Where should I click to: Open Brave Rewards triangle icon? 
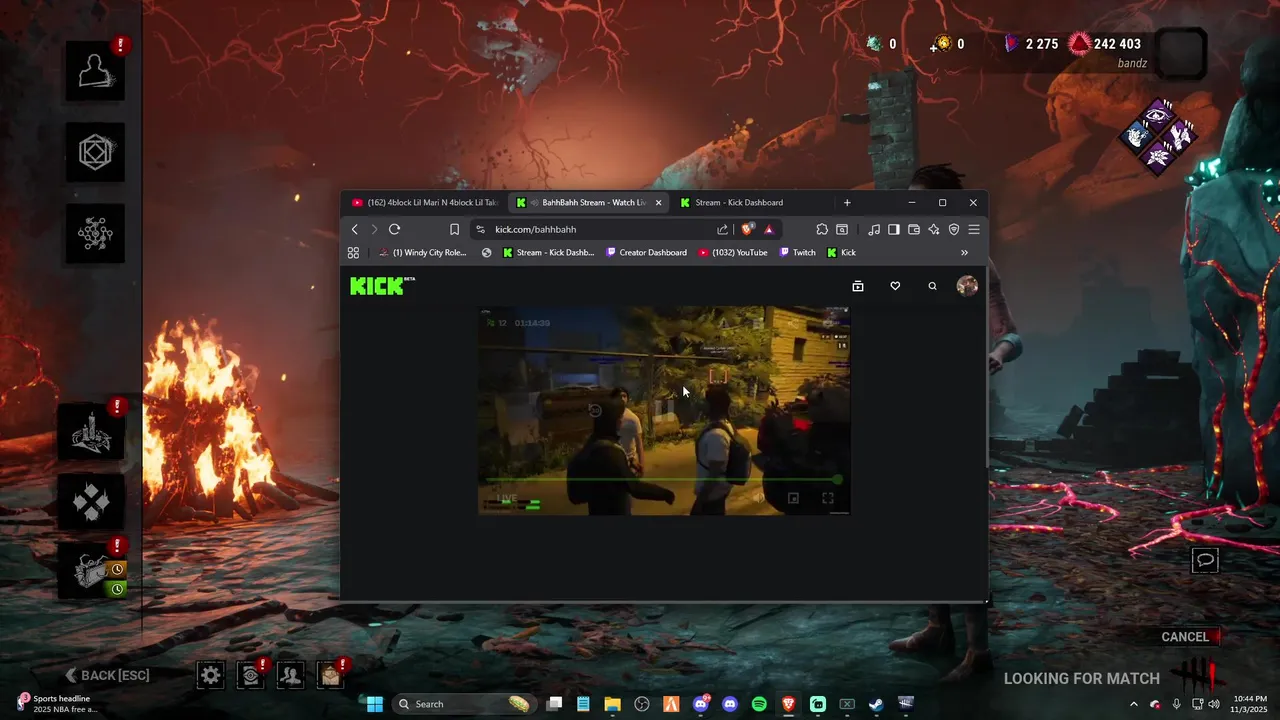pyautogui.click(x=769, y=229)
